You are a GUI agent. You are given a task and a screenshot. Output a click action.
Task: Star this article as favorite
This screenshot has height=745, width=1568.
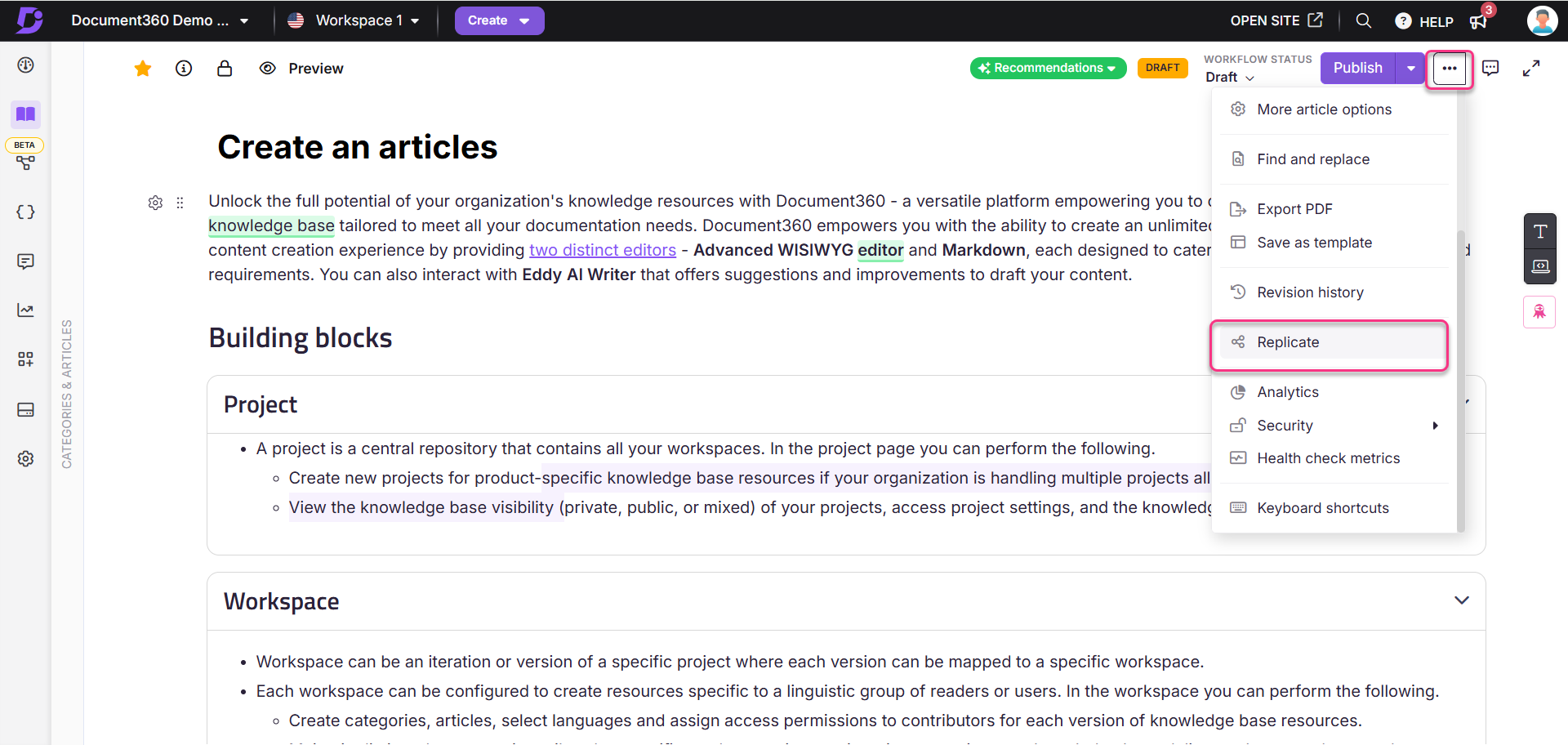(x=143, y=69)
